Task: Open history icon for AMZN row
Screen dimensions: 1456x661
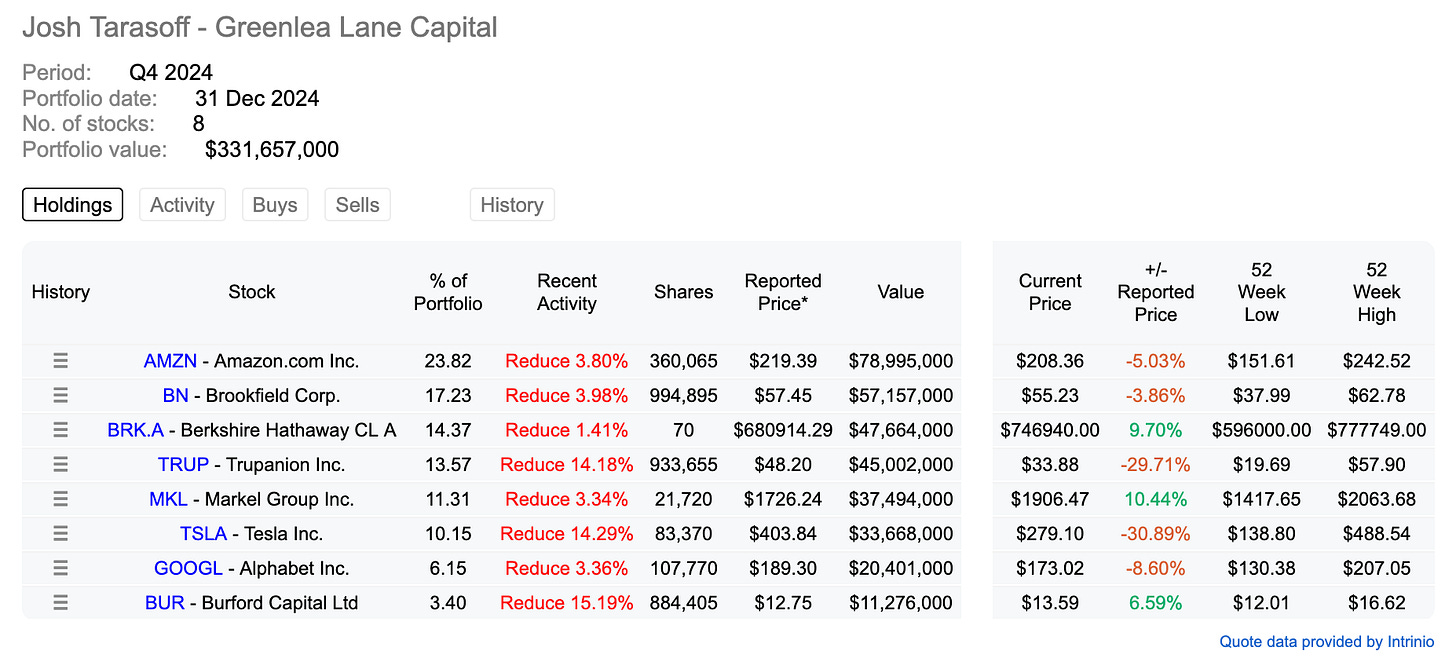Action: click(x=60, y=361)
